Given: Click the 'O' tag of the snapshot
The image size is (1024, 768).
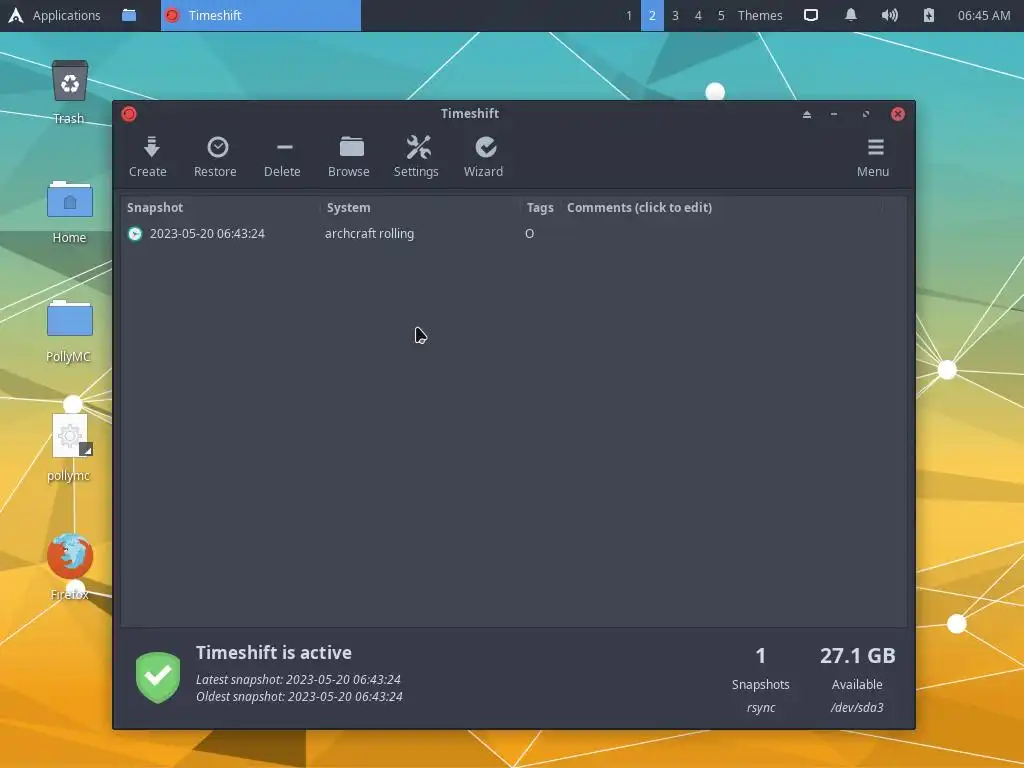Looking at the screenshot, I should click(x=530, y=234).
